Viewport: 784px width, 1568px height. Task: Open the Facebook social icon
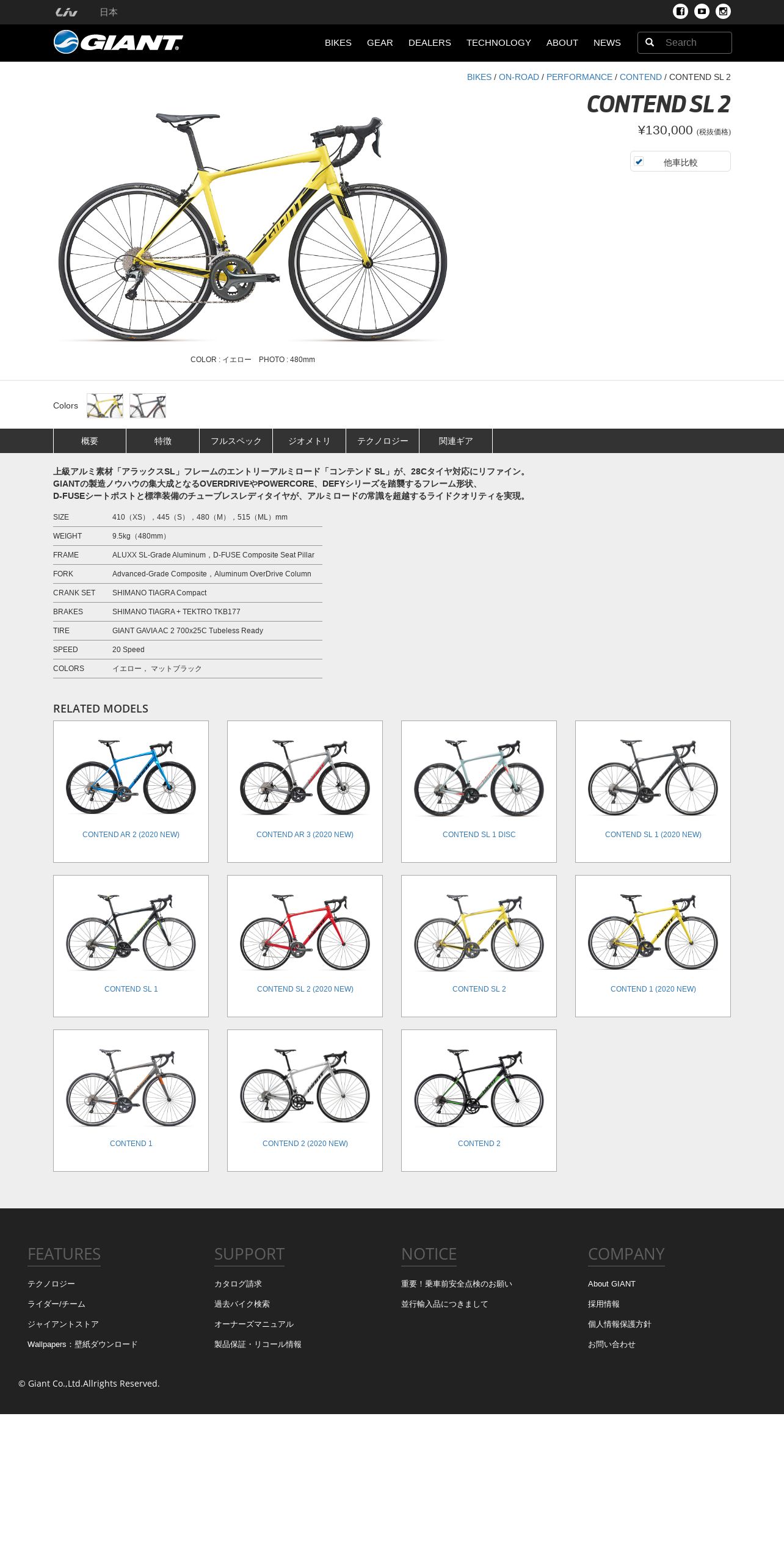680,12
